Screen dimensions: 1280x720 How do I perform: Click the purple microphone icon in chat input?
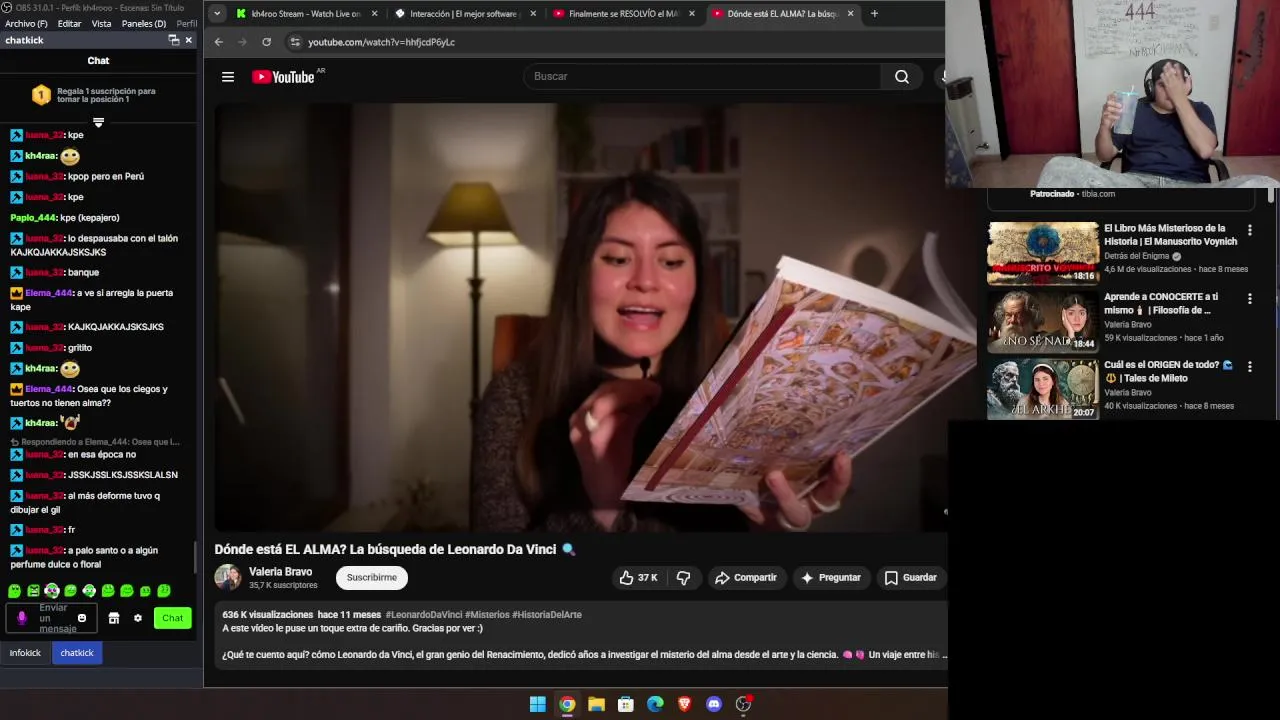pos(22,618)
